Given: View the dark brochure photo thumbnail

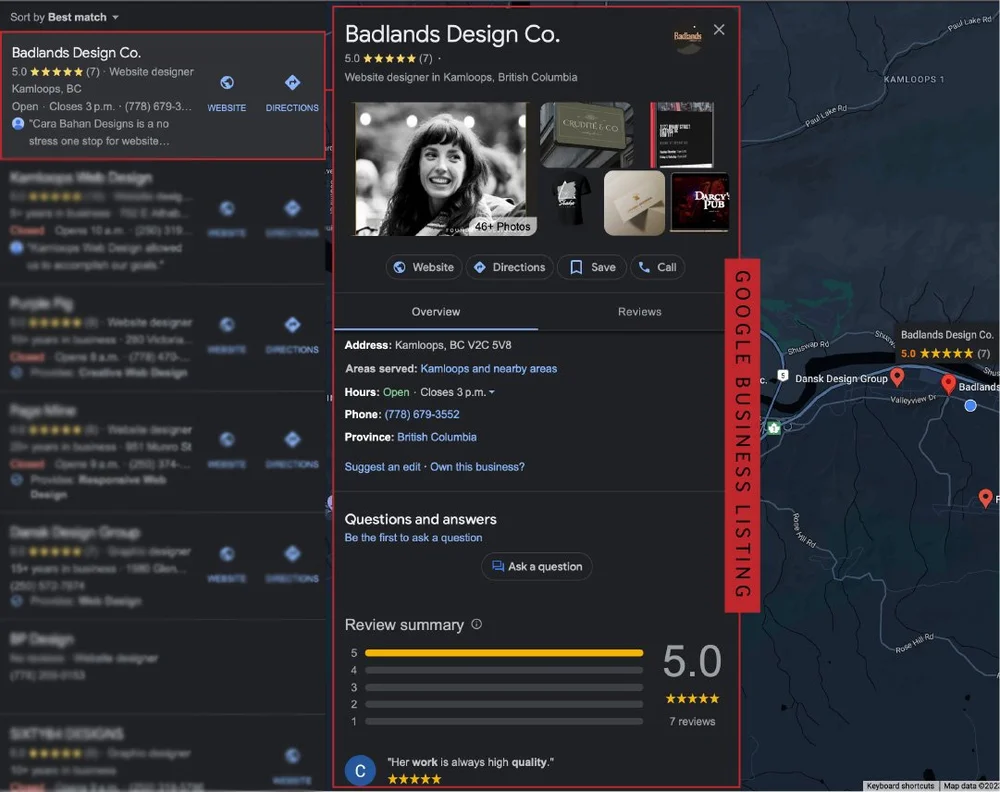Looking at the screenshot, I should [x=682, y=135].
